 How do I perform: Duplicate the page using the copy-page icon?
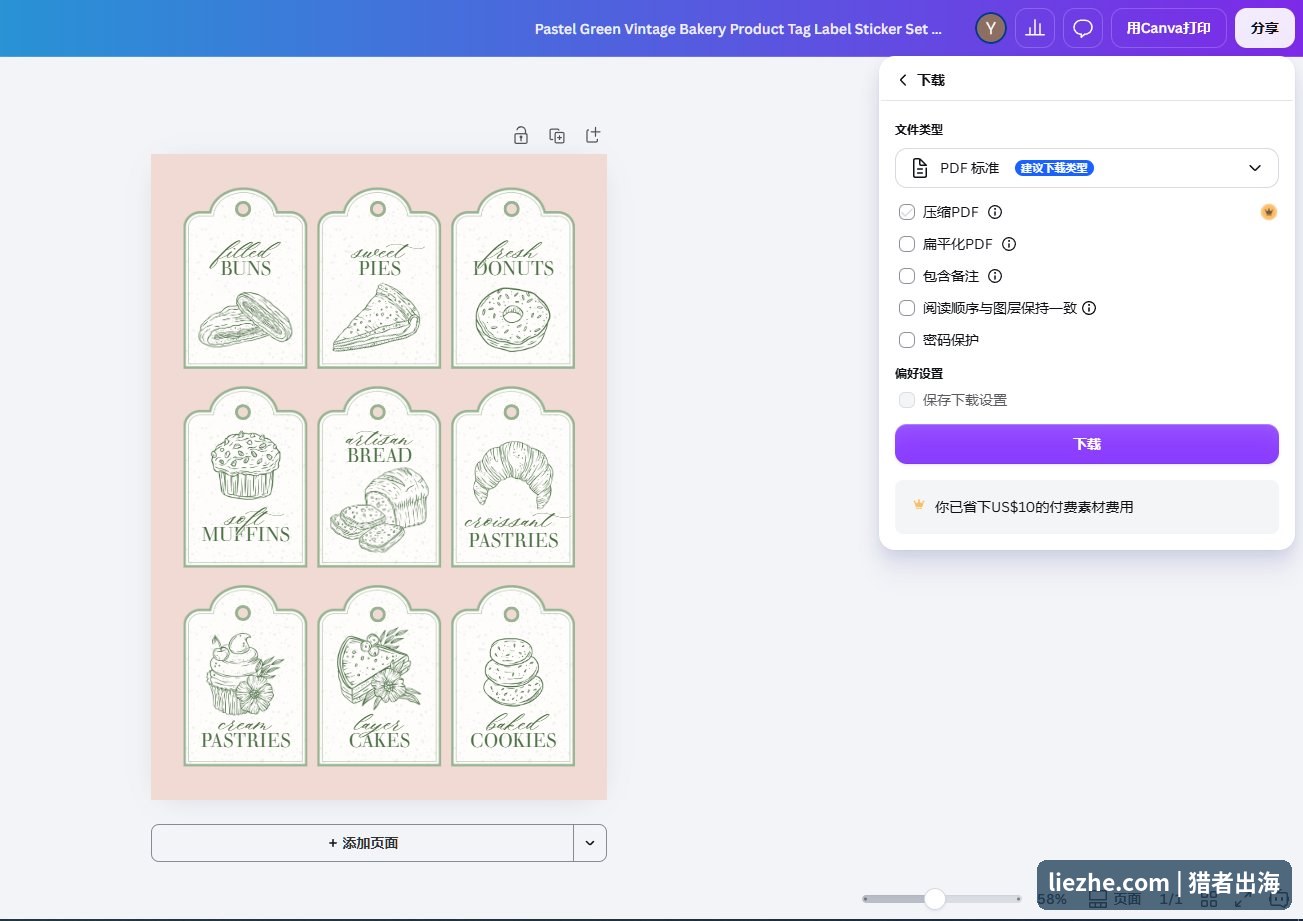(x=557, y=135)
